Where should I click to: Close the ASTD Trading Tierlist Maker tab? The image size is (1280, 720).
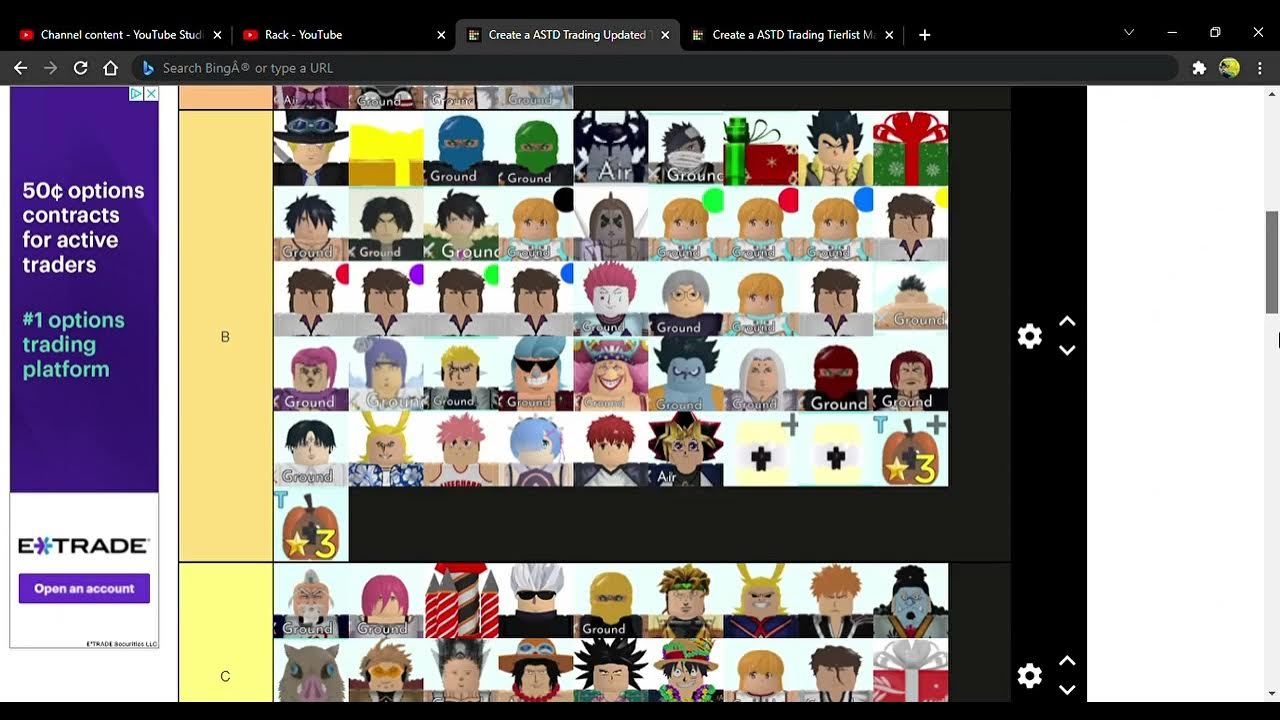889,35
